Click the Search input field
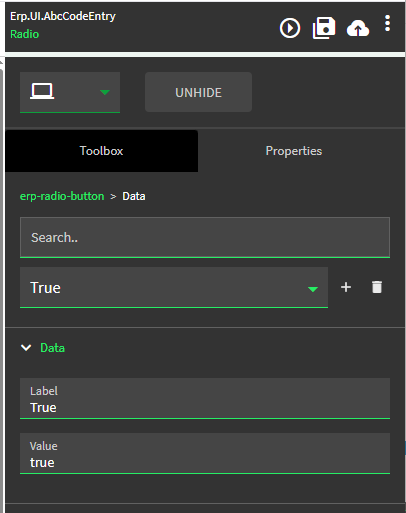The height and width of the screenshot is (513, 406). (205, 237)
